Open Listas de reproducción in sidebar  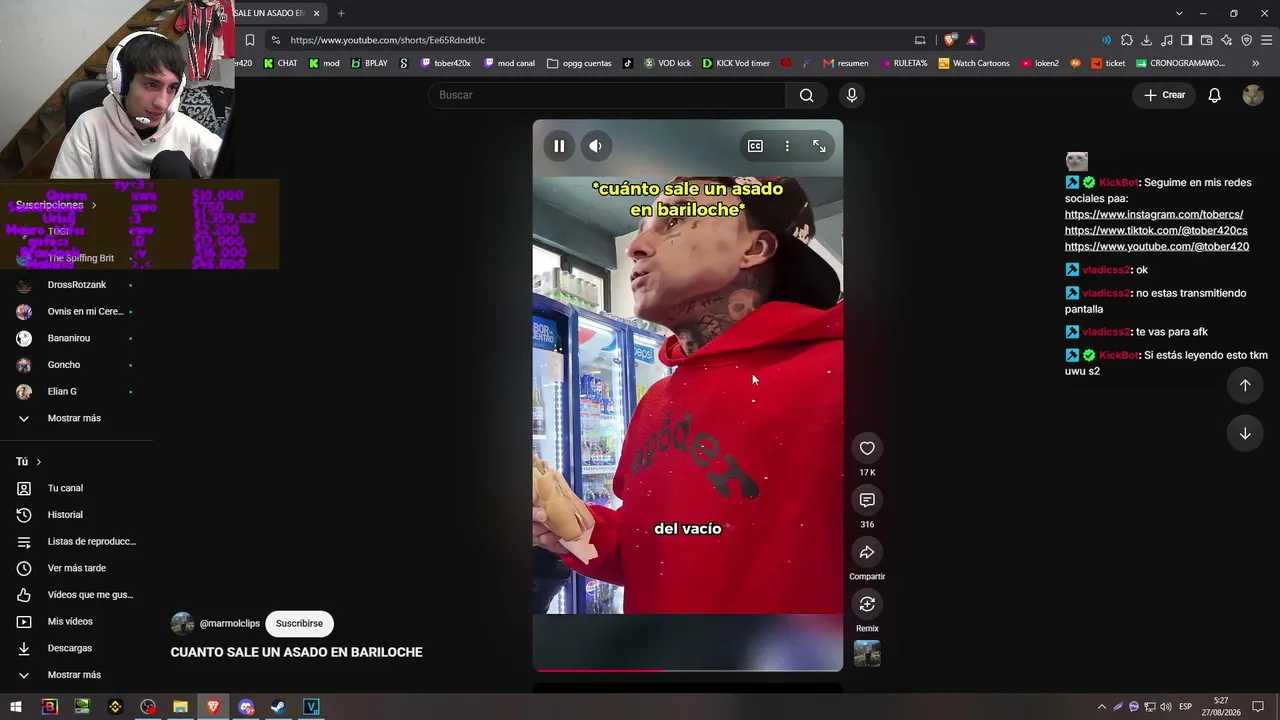91,541
